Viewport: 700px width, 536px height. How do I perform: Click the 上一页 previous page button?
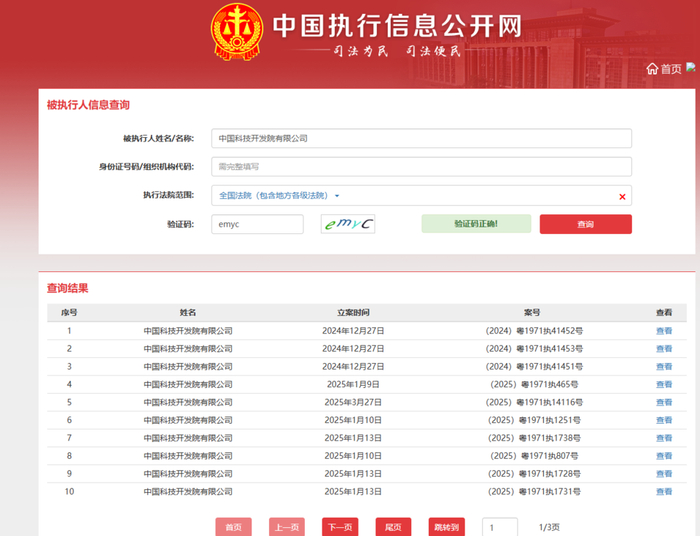286,527
